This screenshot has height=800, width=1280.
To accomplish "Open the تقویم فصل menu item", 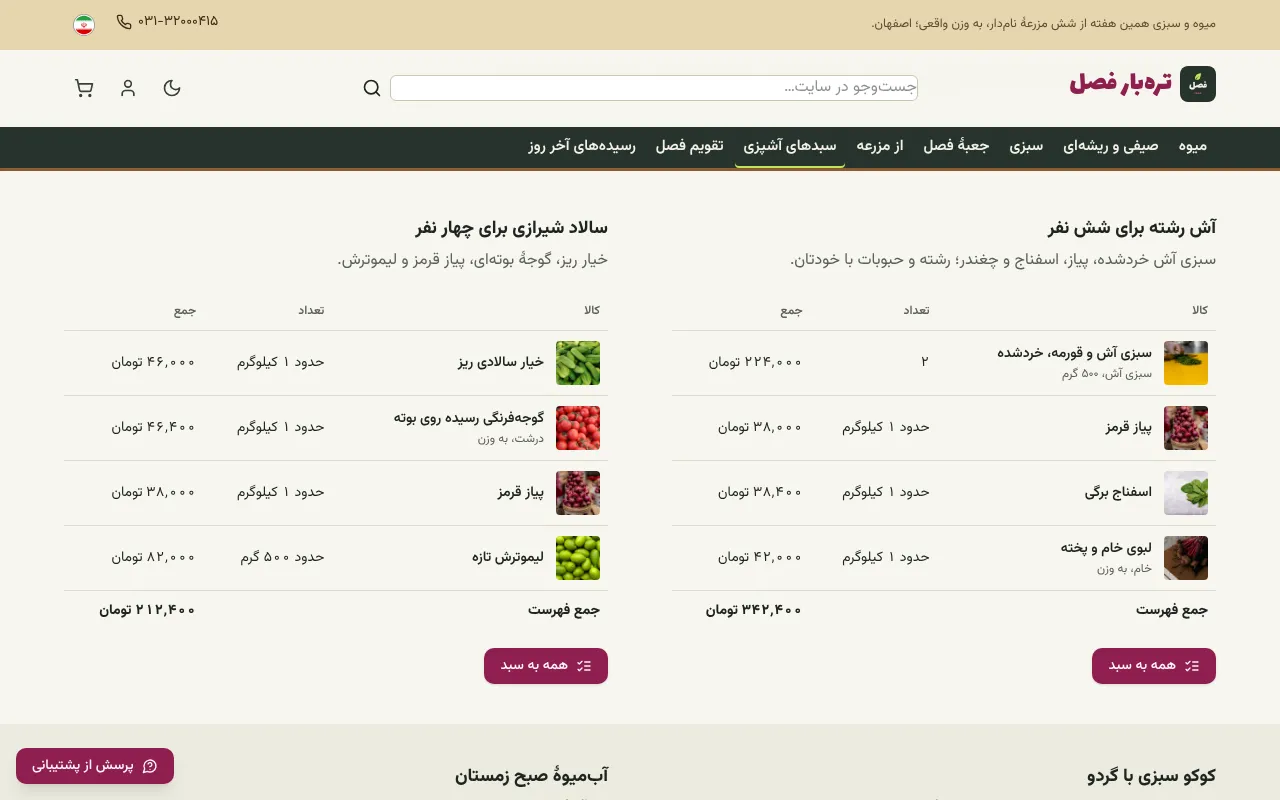I will click(690, 146).
